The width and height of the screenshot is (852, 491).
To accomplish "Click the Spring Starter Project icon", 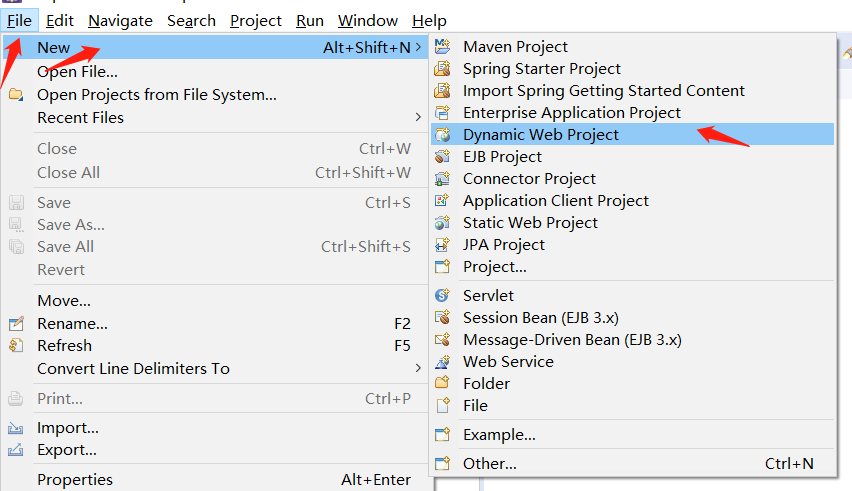I will tap(443, 69).
